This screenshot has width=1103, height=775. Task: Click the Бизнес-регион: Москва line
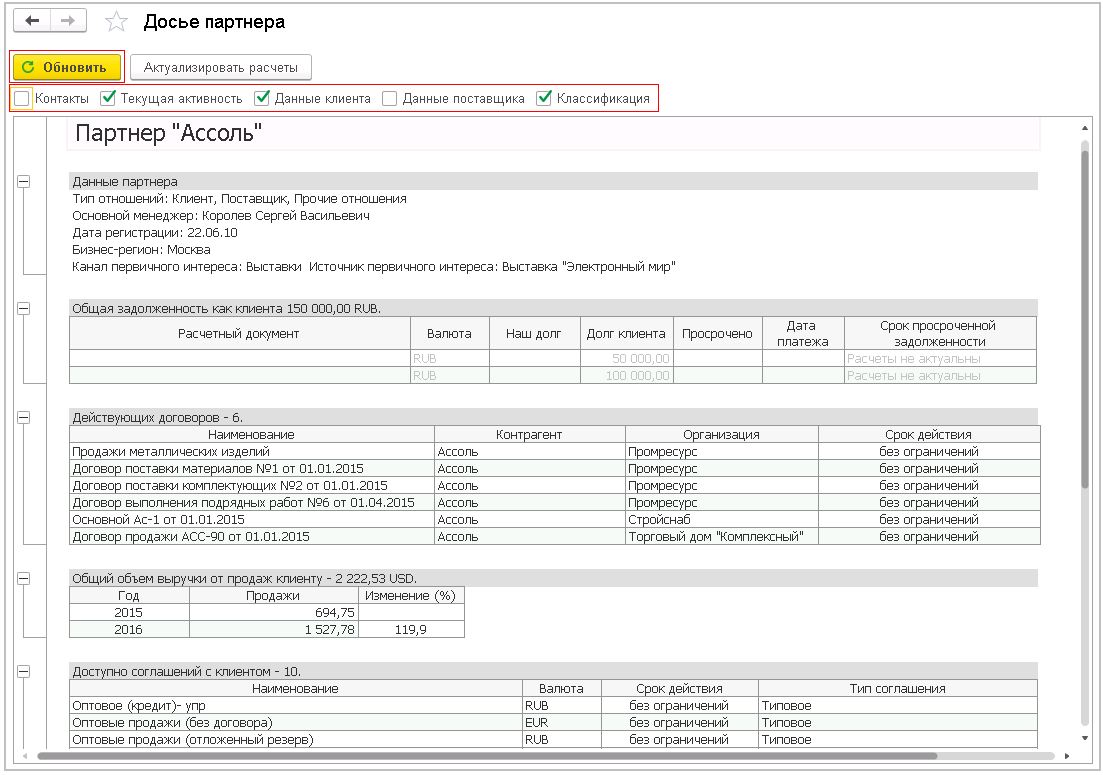tap(141, 250)
